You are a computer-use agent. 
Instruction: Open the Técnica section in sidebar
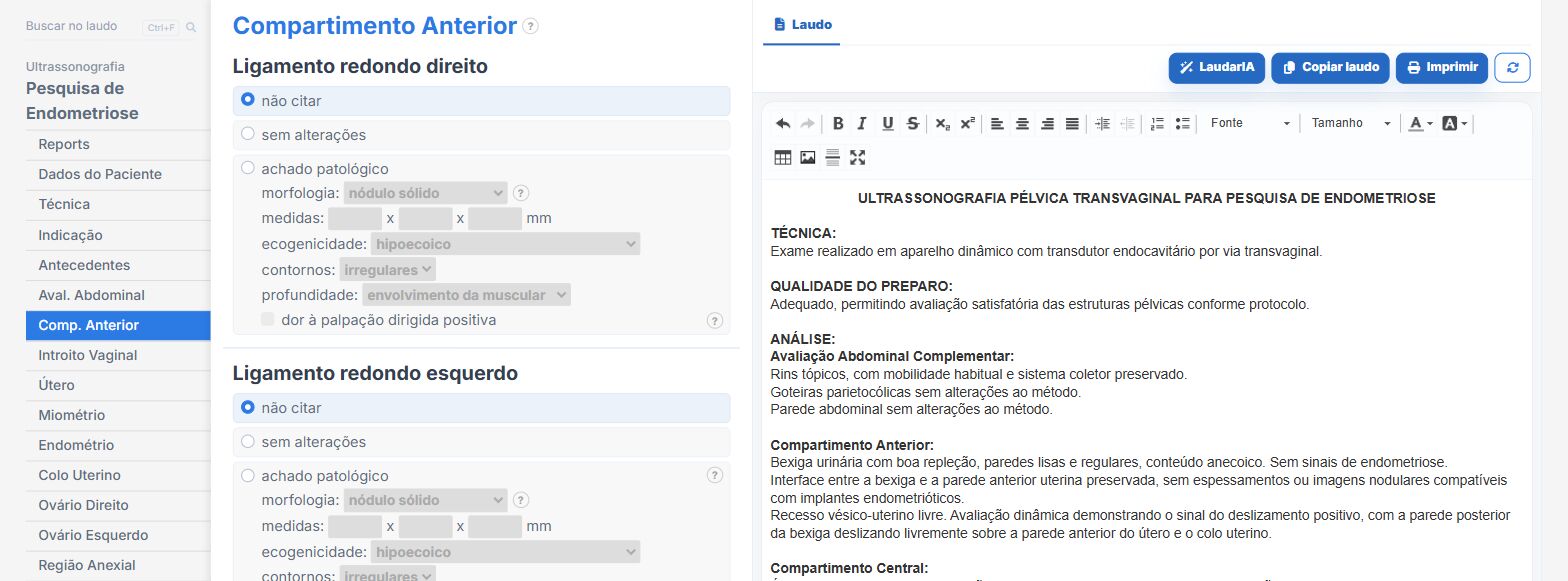click(118, 204)
